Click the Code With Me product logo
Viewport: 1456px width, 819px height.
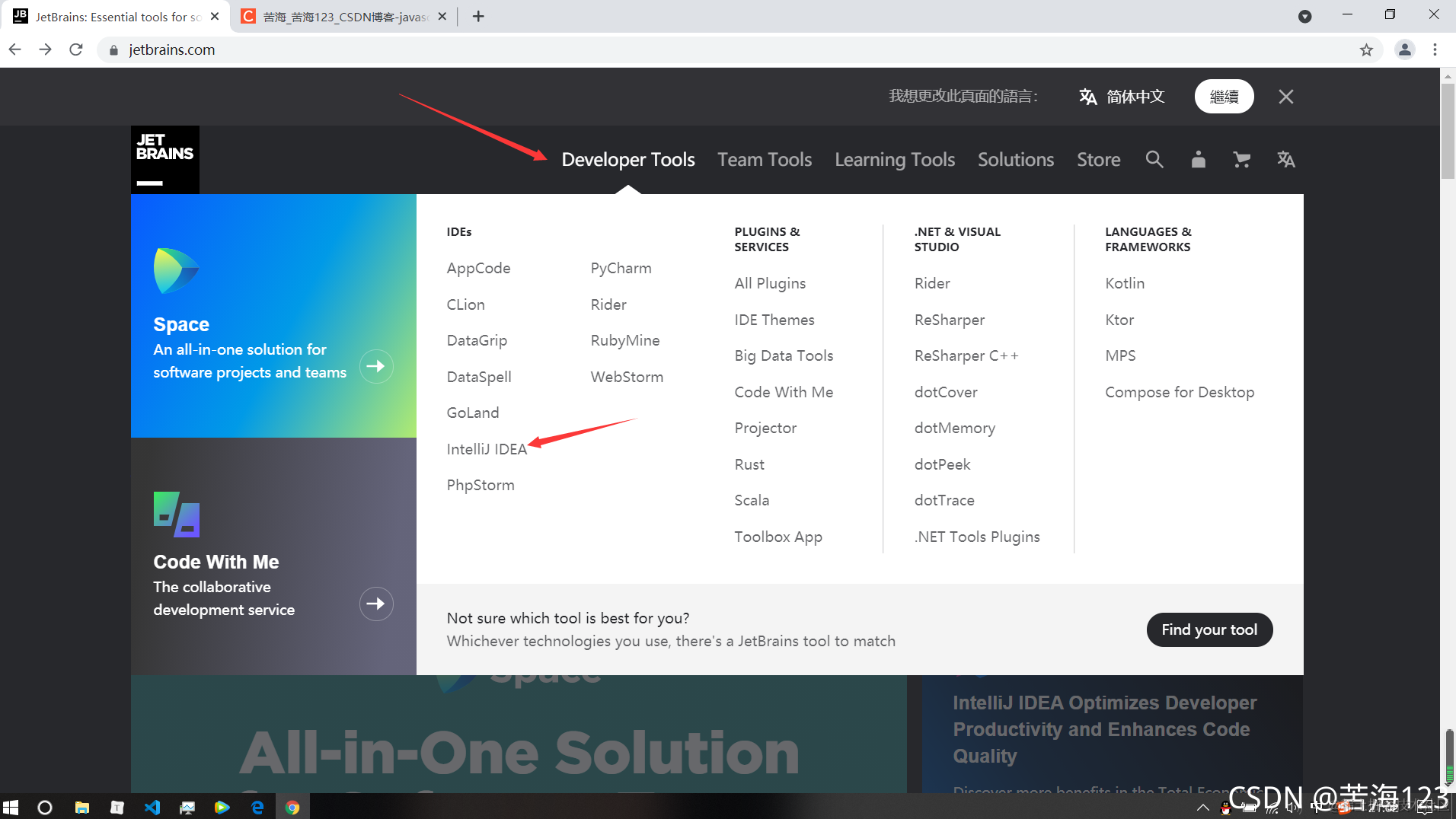click(176, 515)
